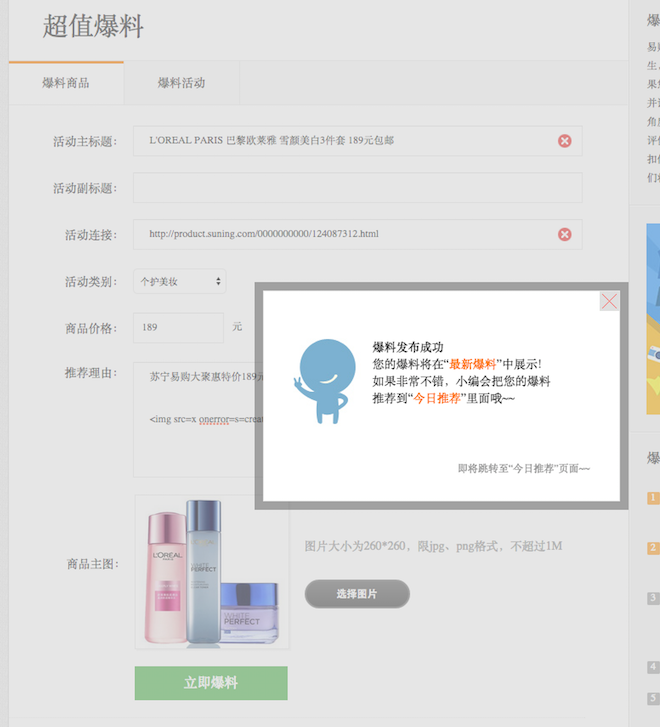
Task: Switch to the 爆料活动 tab
Action: tap(181, 83)
